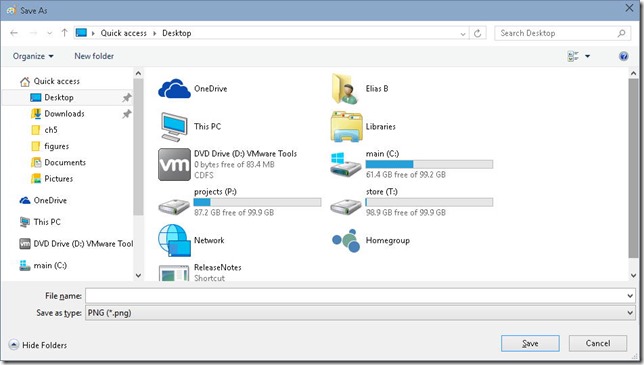Click the Forward navigation arrow
Image resolution: width=644 pixels, height=365 pixels.
[x=34, y=33]
